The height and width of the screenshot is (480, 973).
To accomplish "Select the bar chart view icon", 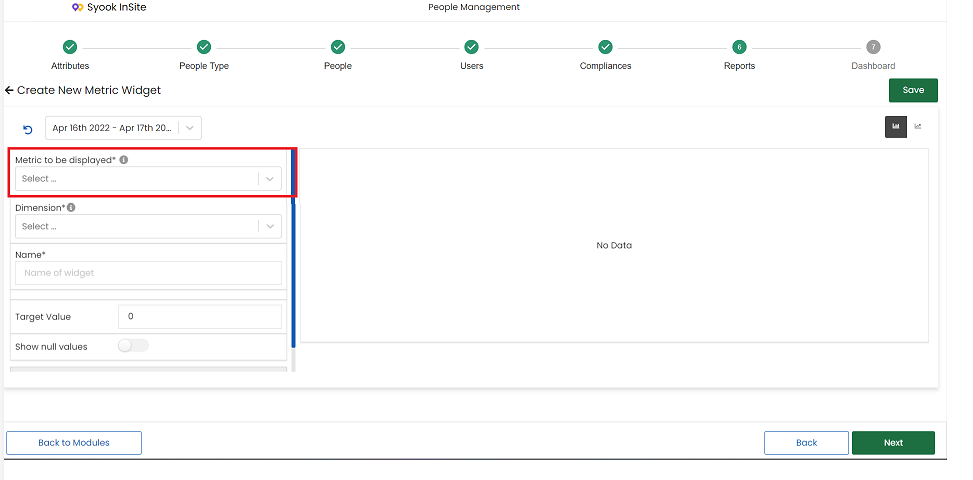I will (x=895, y=127).
